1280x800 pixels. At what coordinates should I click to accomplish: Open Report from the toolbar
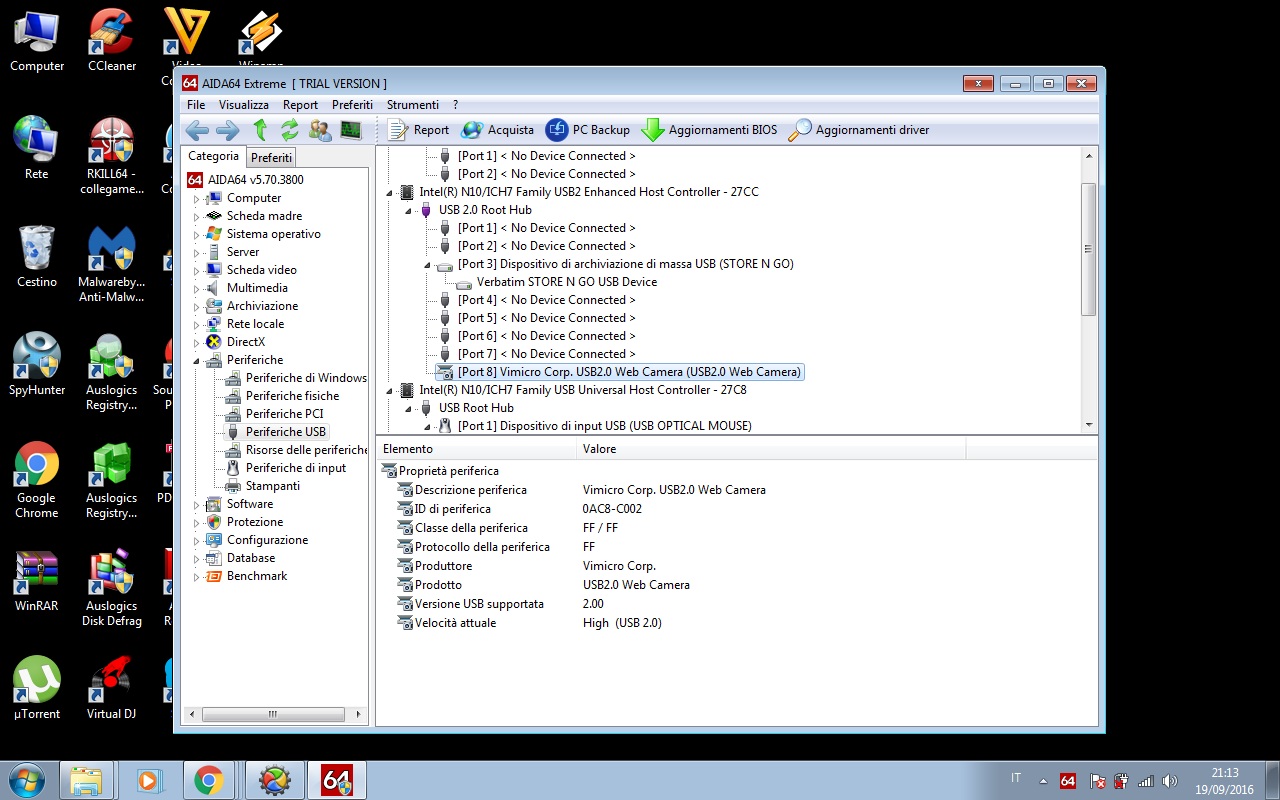[418, 130]
